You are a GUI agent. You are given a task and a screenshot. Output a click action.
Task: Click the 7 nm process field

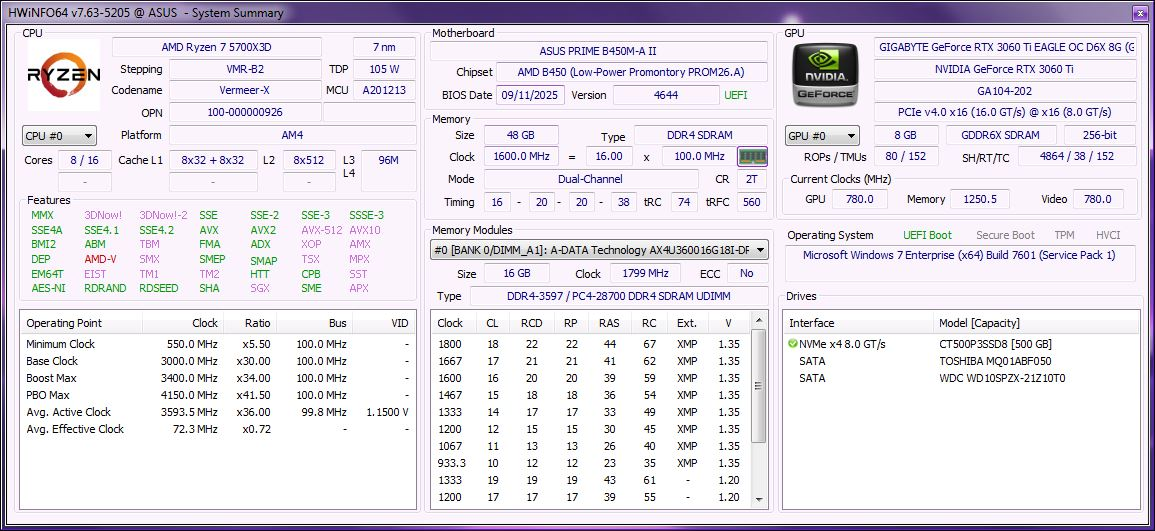[x=384, y=47]
